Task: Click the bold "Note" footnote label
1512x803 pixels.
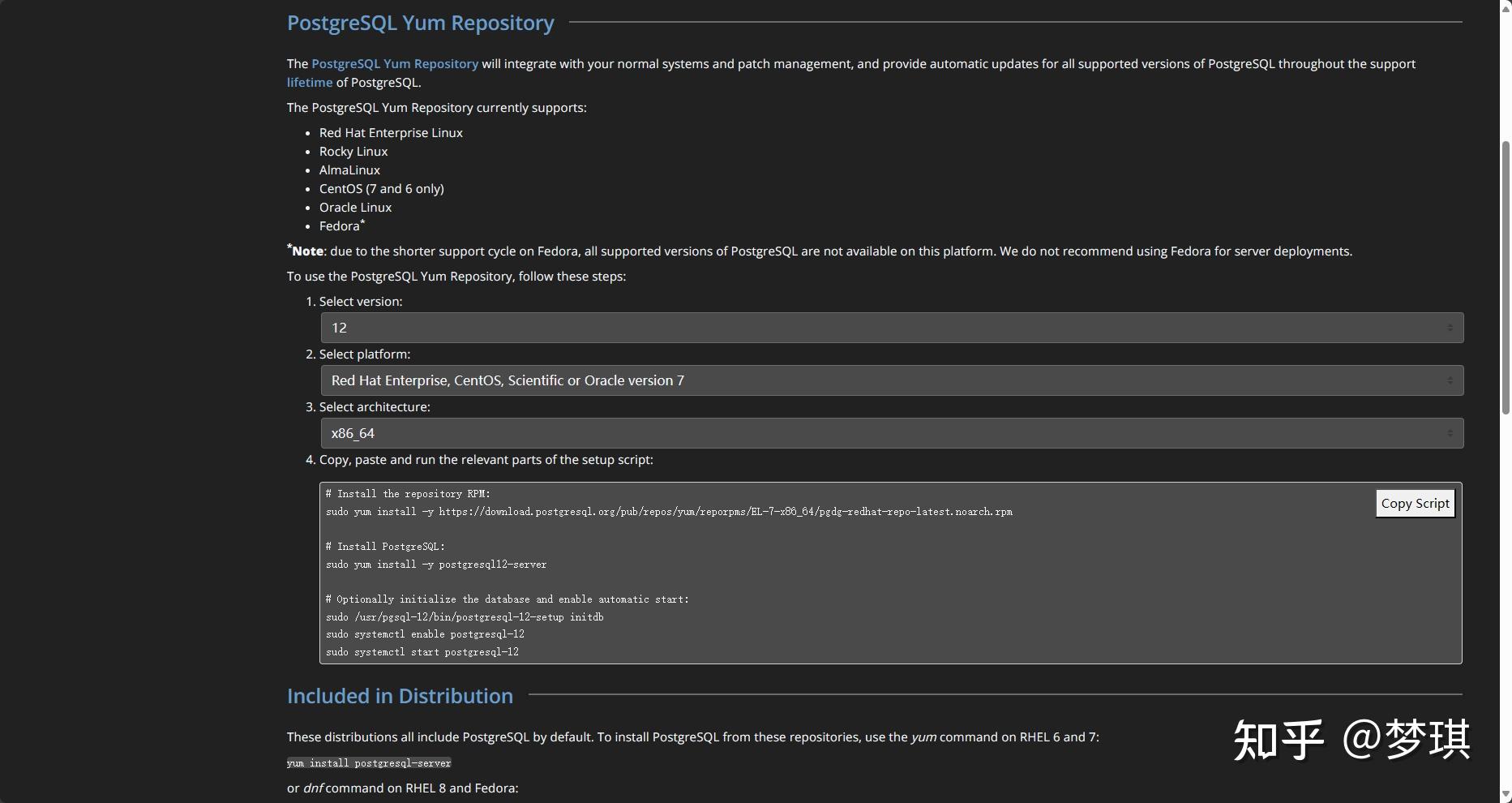Action: coord(307,251)
